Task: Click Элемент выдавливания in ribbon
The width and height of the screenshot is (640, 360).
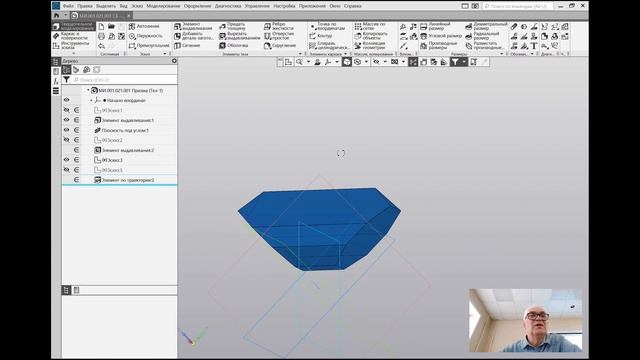Action: pyautogui.click(x=193, y=27)
